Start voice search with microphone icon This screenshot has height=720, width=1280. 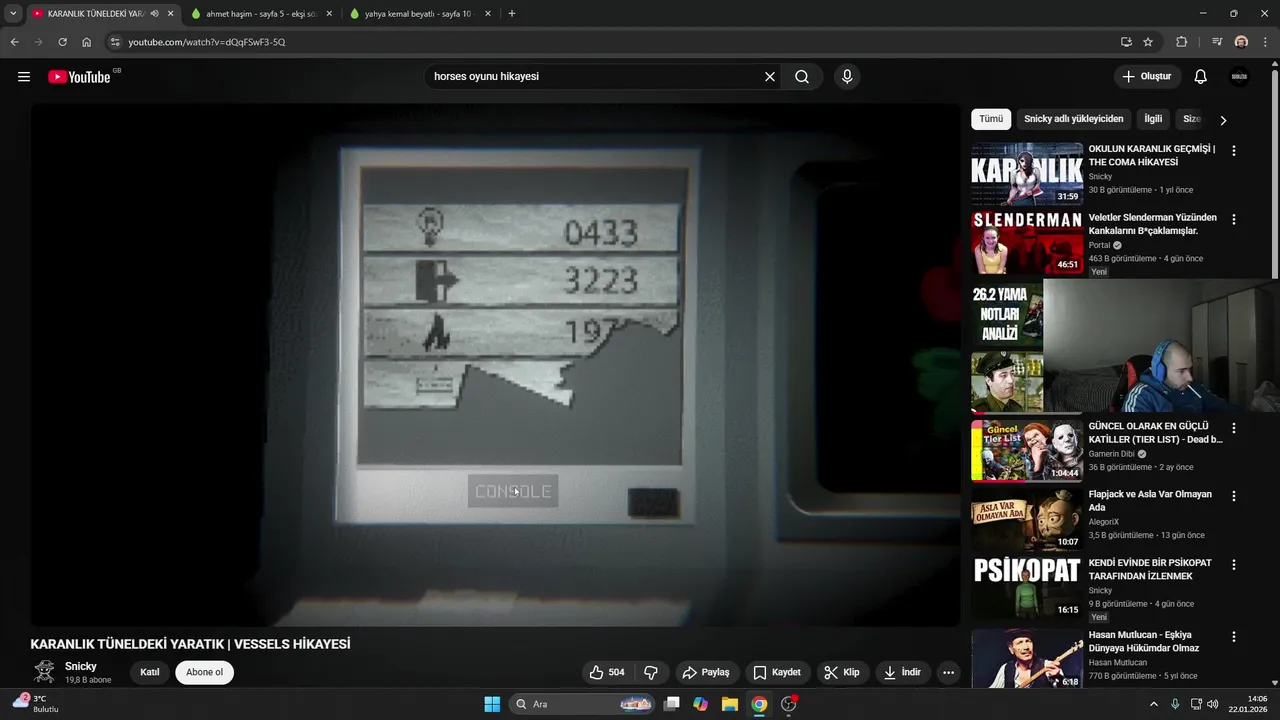(847, 77)
